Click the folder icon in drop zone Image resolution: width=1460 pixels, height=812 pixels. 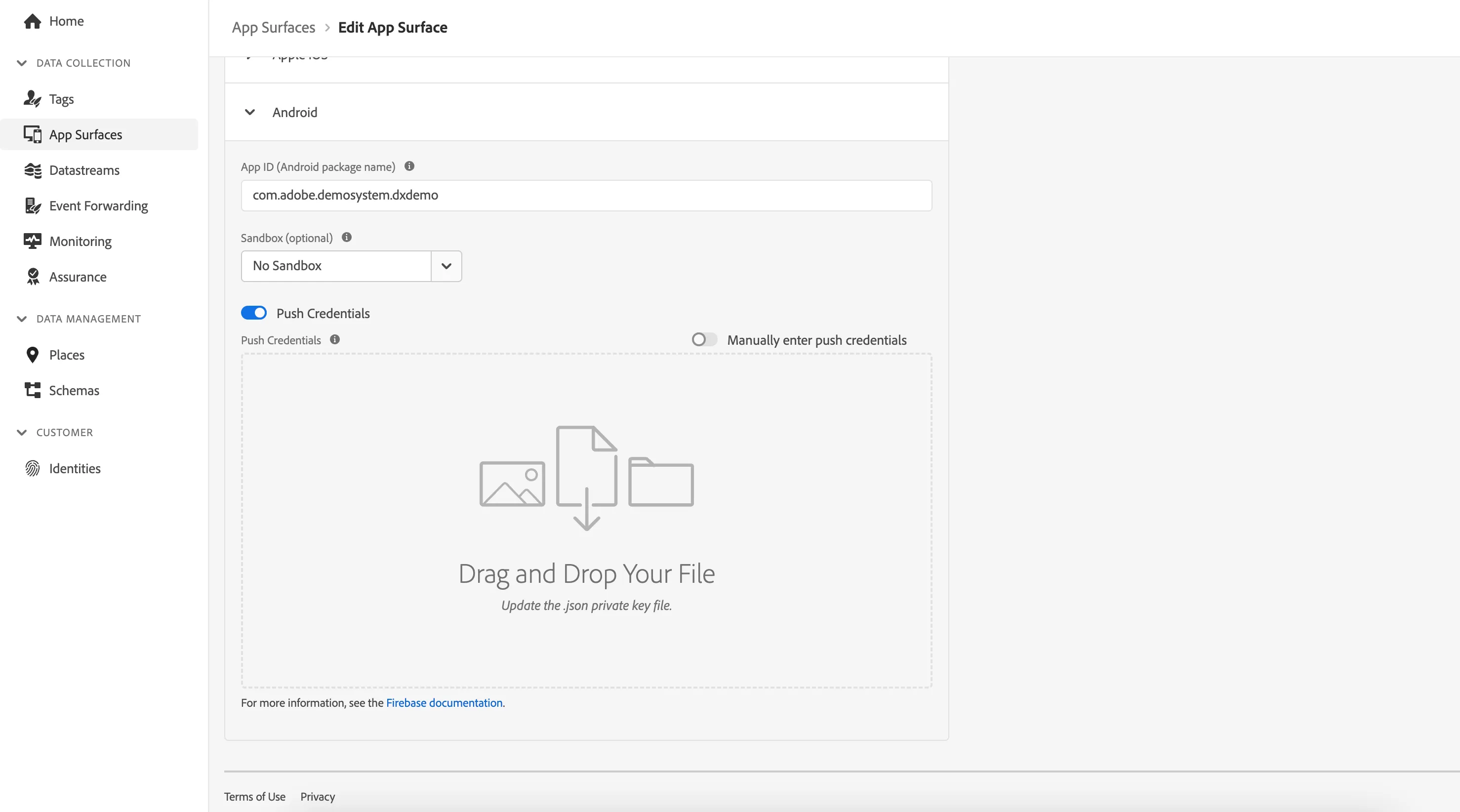click(661, 481)
